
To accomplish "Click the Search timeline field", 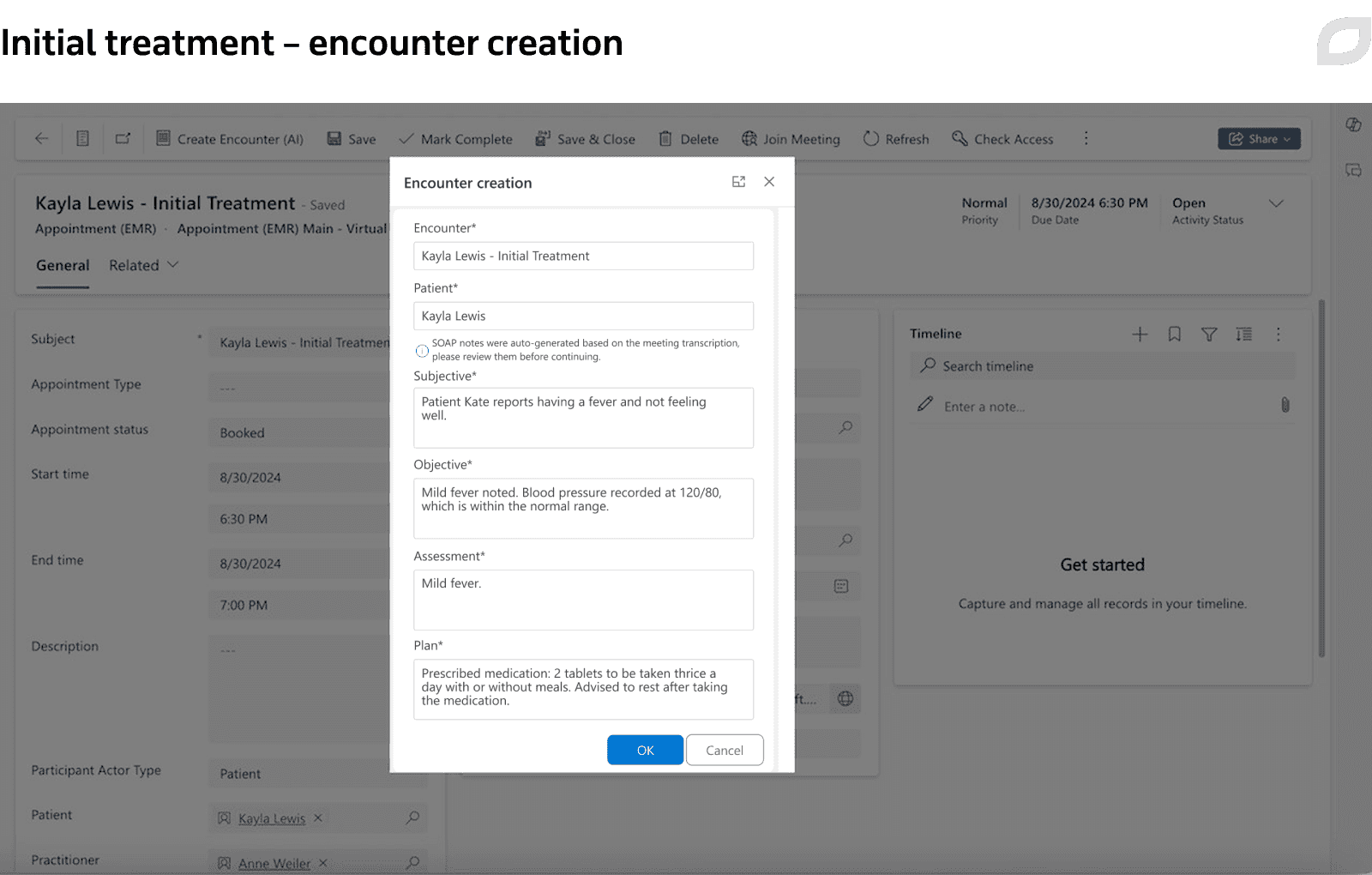I will coord(1103,366).
